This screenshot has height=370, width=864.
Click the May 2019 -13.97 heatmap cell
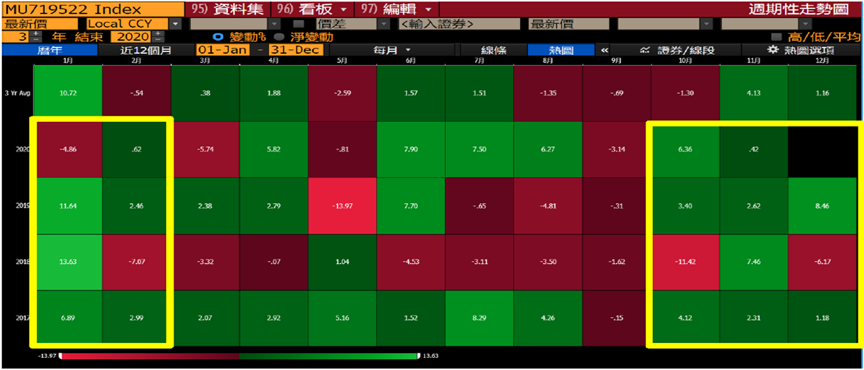tap(342, 206)
